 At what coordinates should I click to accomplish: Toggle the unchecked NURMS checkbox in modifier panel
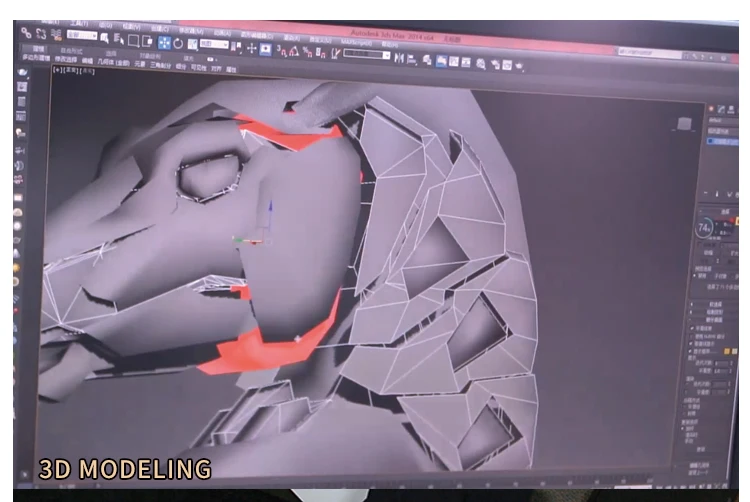[x=692, y=336]
